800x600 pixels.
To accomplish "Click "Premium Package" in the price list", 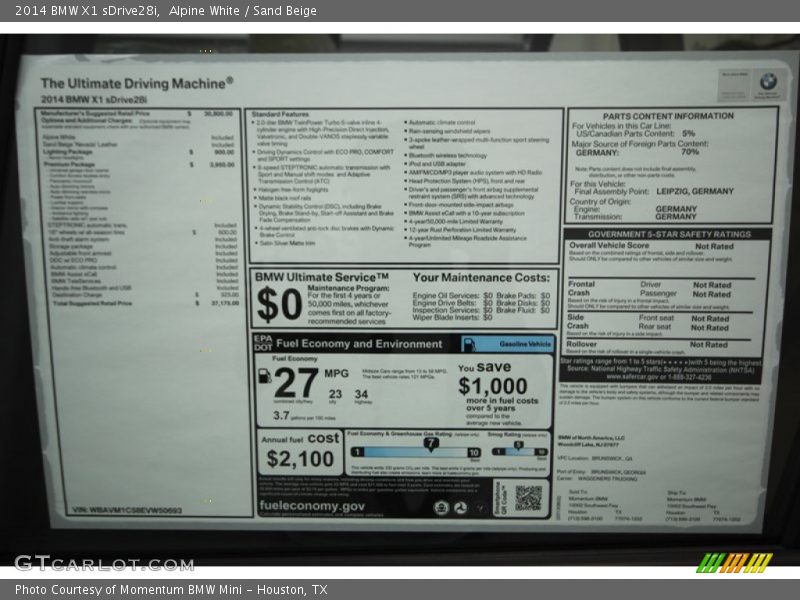I will click(69, 164).
